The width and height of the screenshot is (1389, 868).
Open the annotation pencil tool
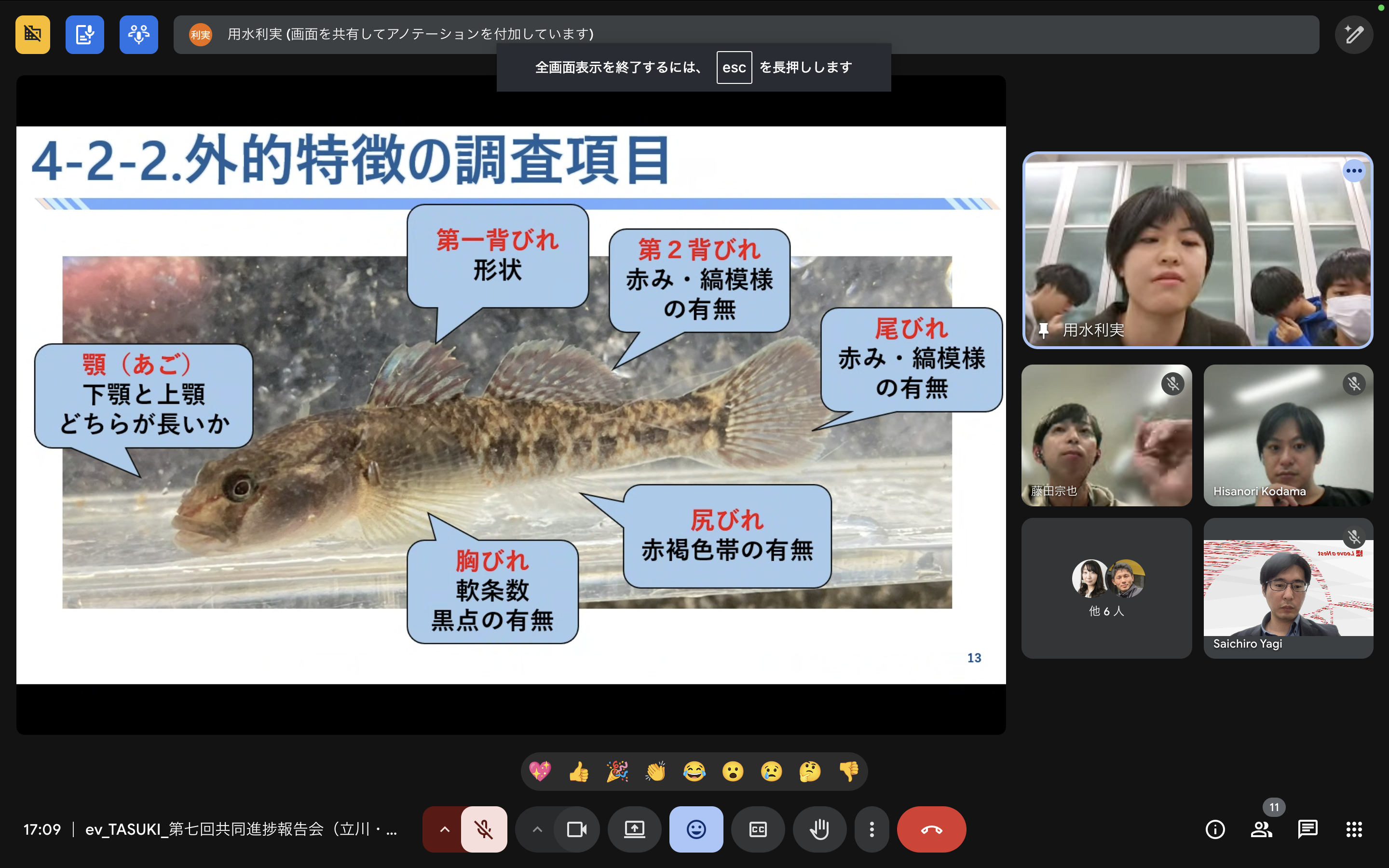tap(1353, 34)
